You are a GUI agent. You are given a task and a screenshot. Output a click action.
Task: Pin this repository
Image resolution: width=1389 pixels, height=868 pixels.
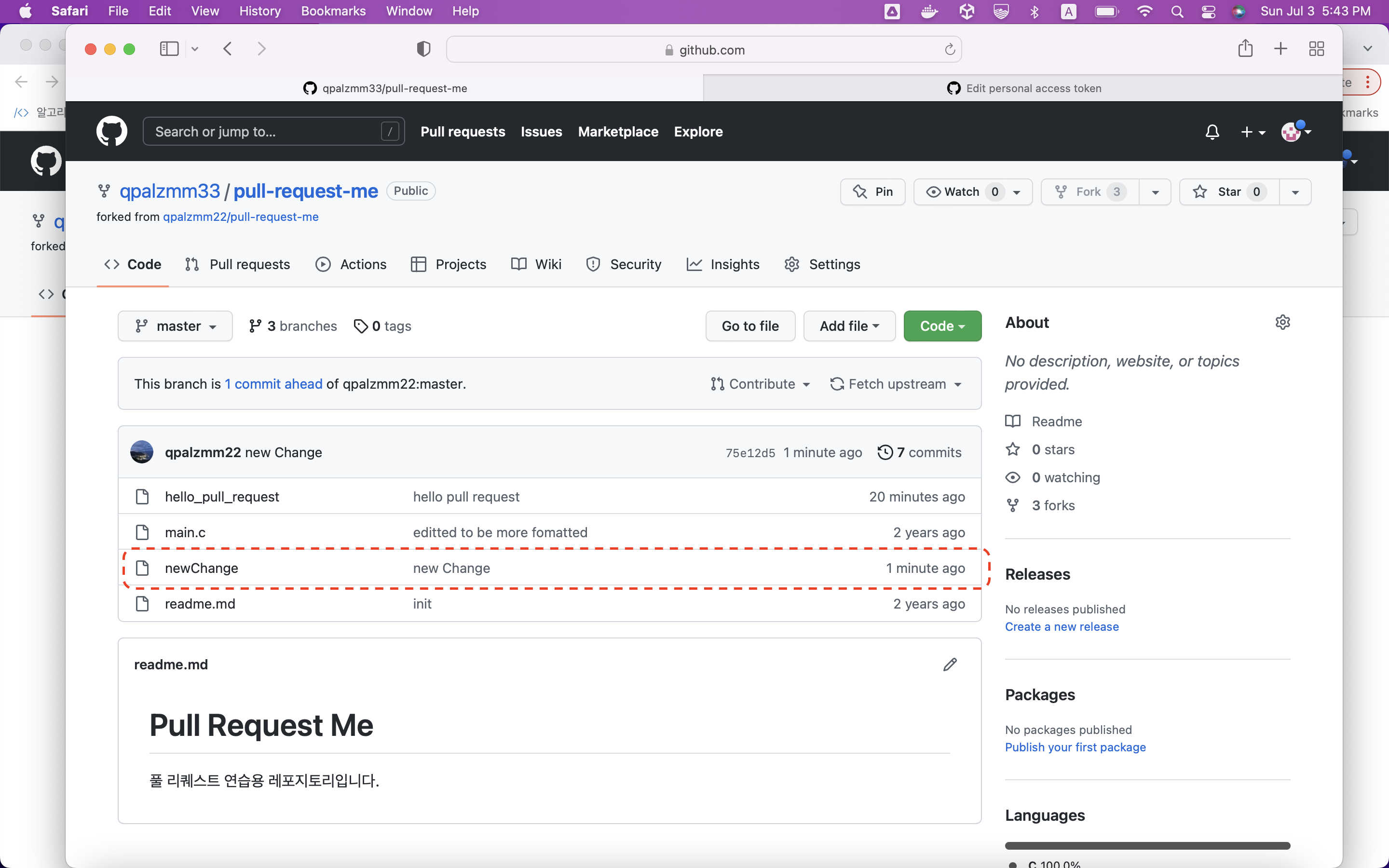(x=872, y=192)
